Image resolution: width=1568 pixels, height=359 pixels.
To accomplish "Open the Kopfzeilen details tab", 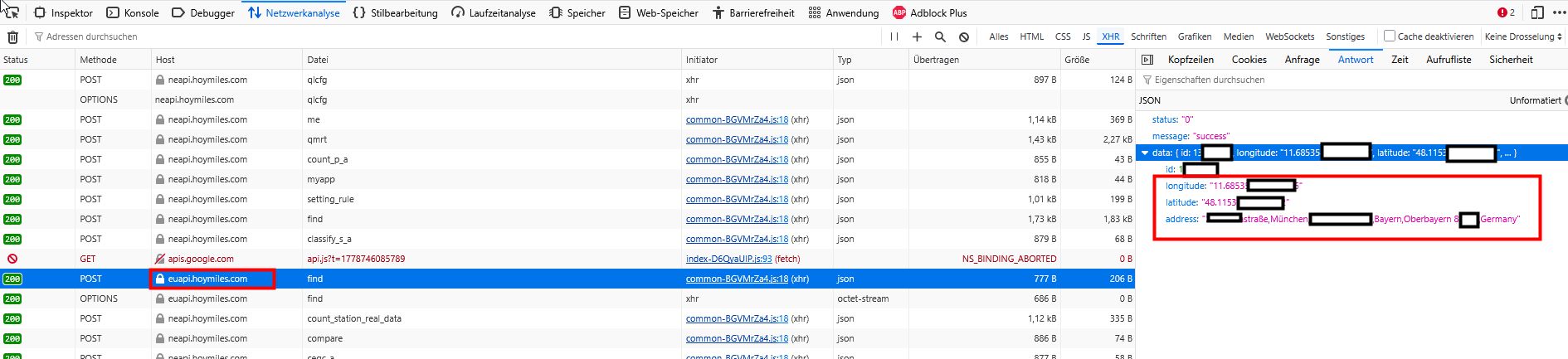I will coord(1191,60).
